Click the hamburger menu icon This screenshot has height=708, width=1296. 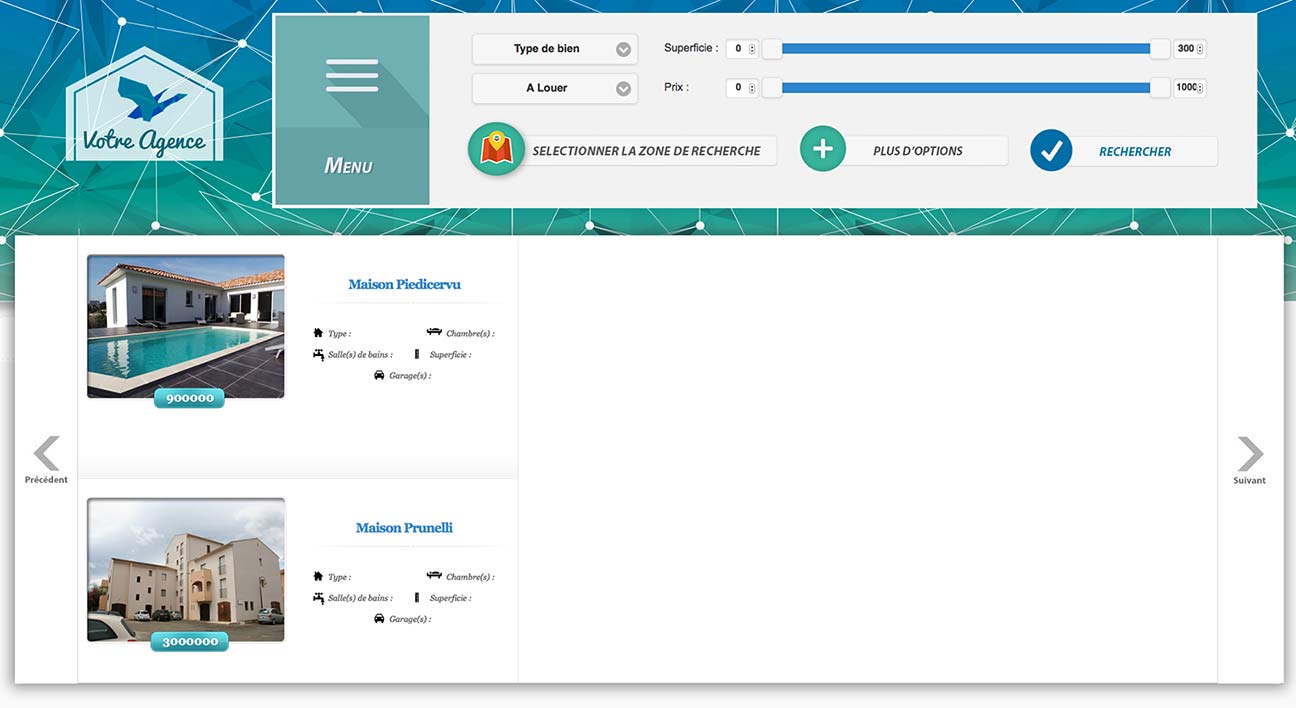point(352,76)
